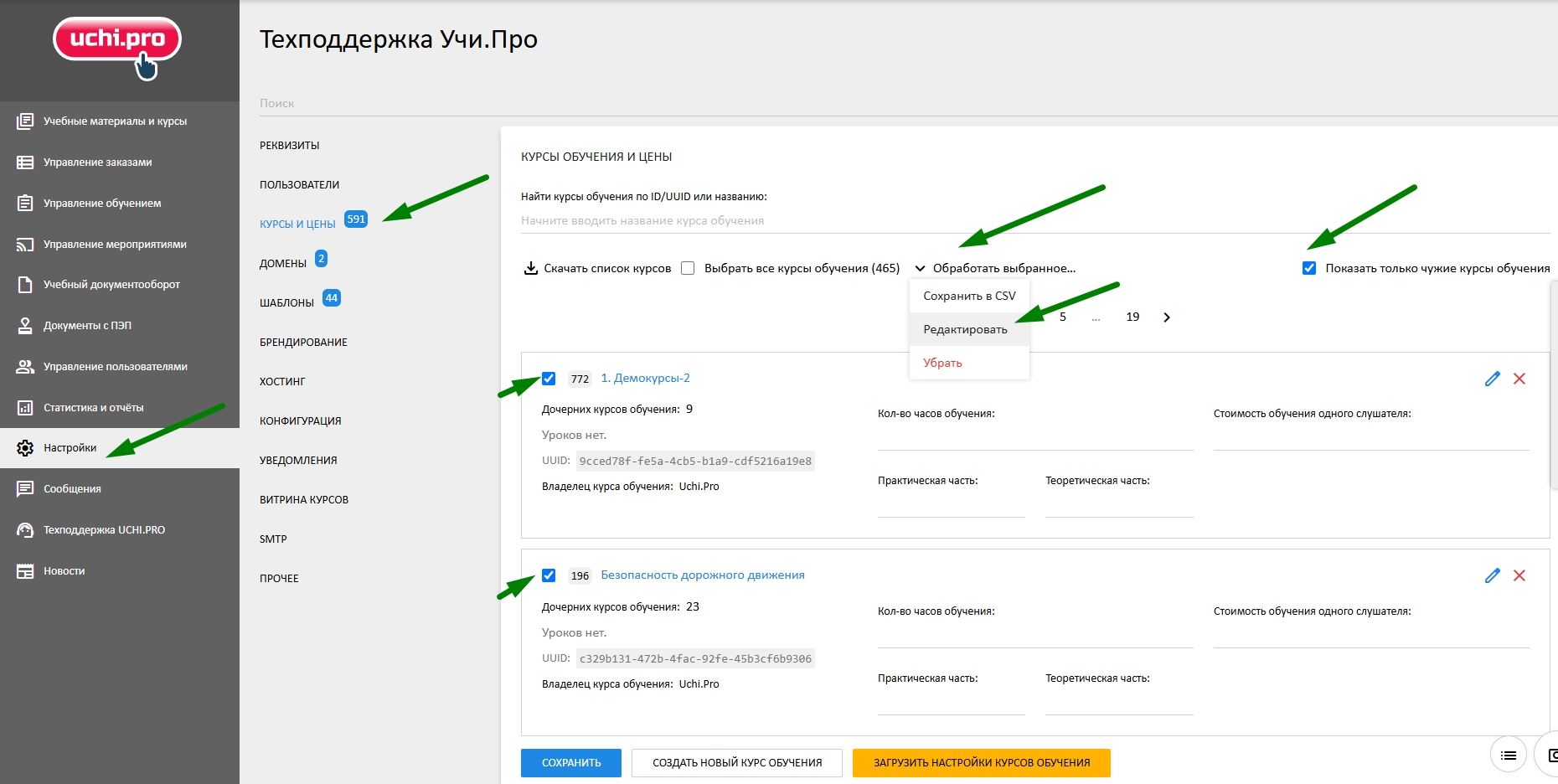Open Сообщения sidebar icon

point(25,489)
